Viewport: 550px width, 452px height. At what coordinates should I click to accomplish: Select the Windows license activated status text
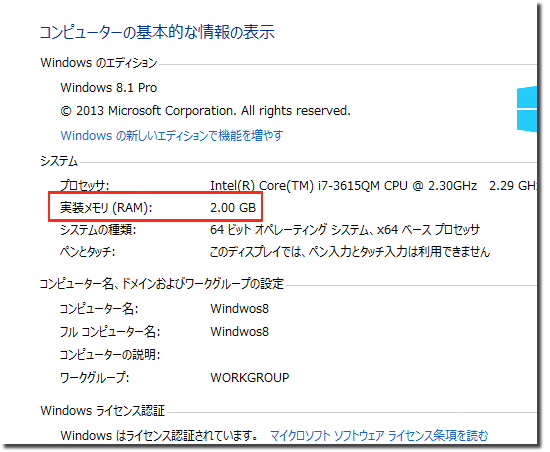click(160, 436)
